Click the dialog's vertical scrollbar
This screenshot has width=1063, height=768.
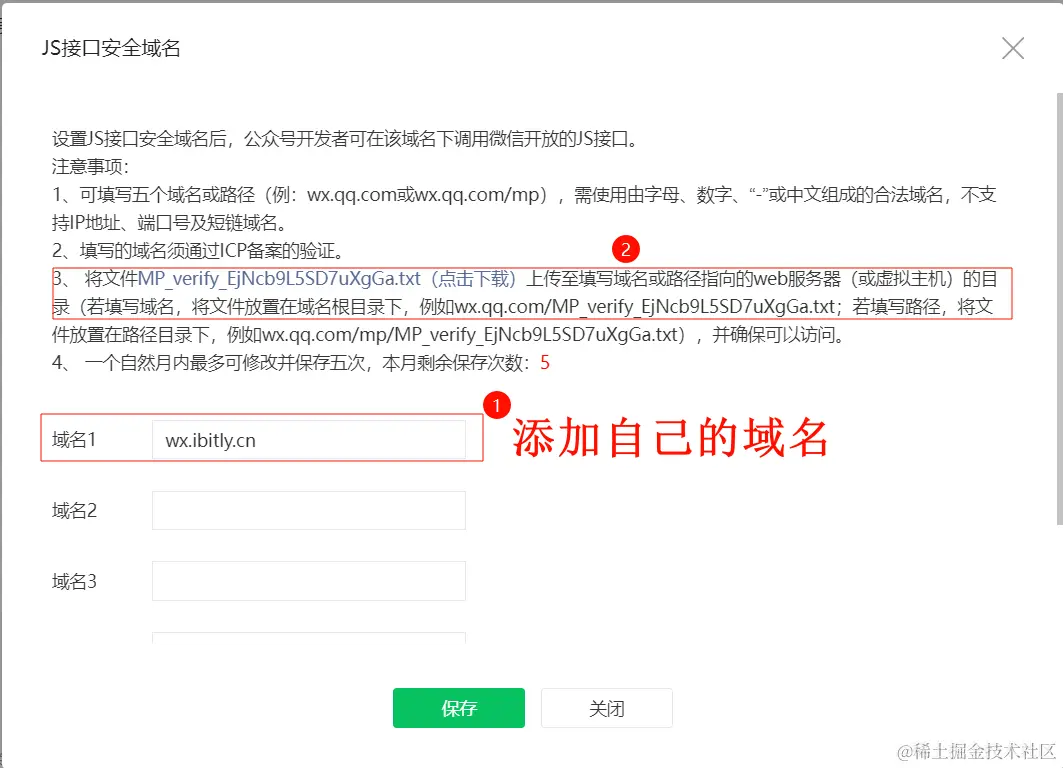click(1060, 308)
